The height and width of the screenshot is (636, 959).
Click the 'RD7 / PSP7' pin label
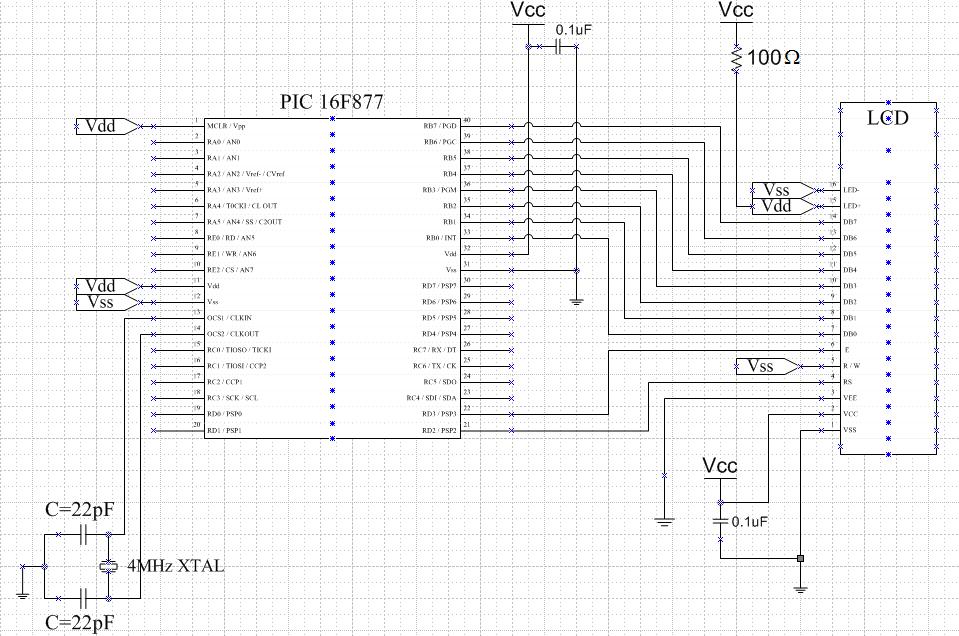tap(439, 286)
